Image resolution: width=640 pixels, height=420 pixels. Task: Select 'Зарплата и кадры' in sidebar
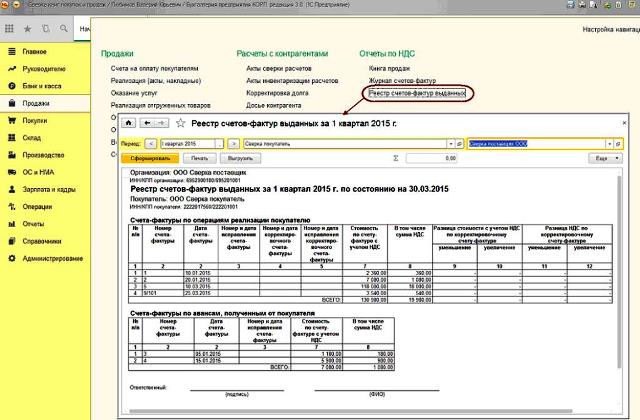pyautogui.click(x=50, y=188)
